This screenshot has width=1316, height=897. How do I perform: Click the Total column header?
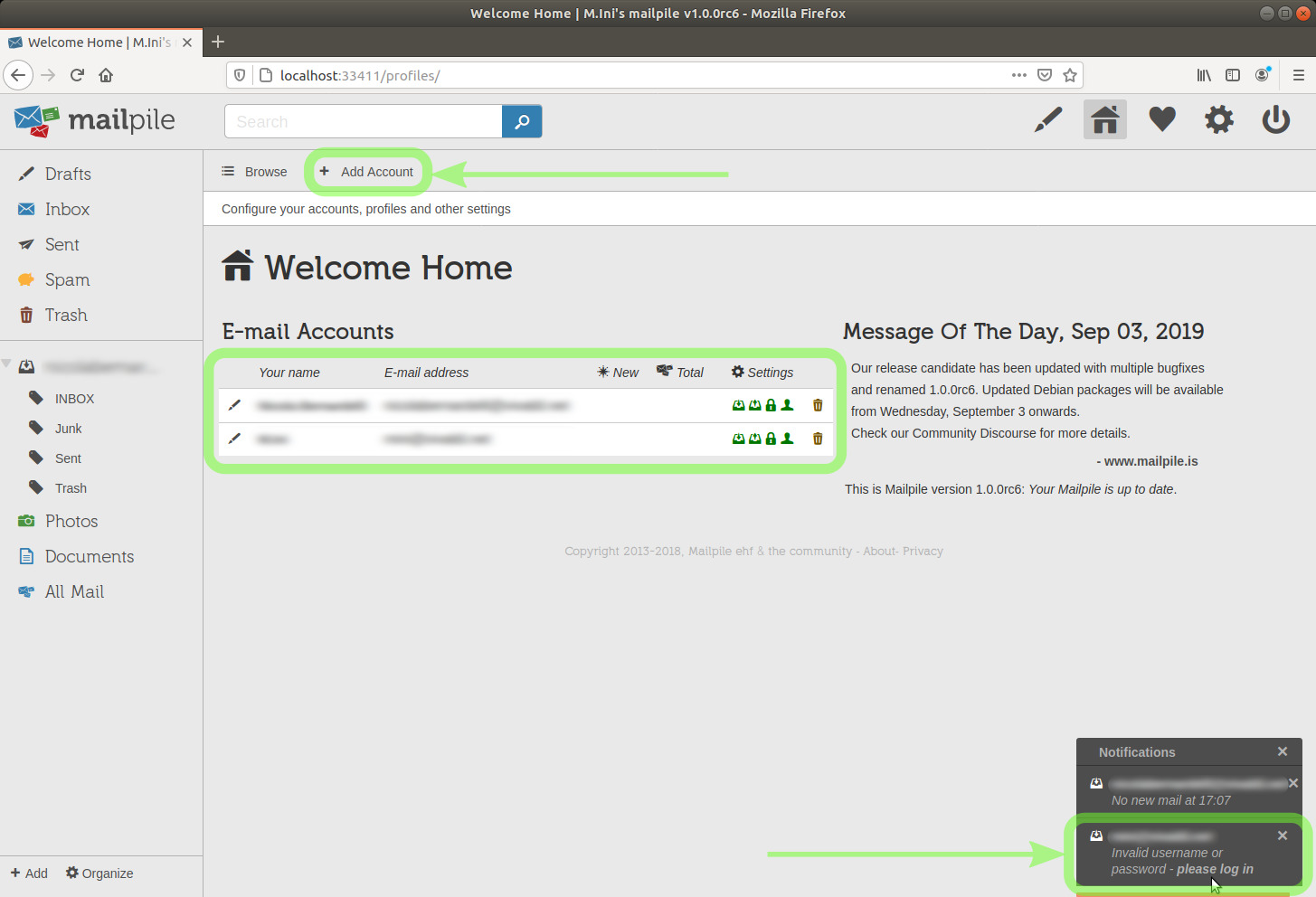[x=680, y=373]
